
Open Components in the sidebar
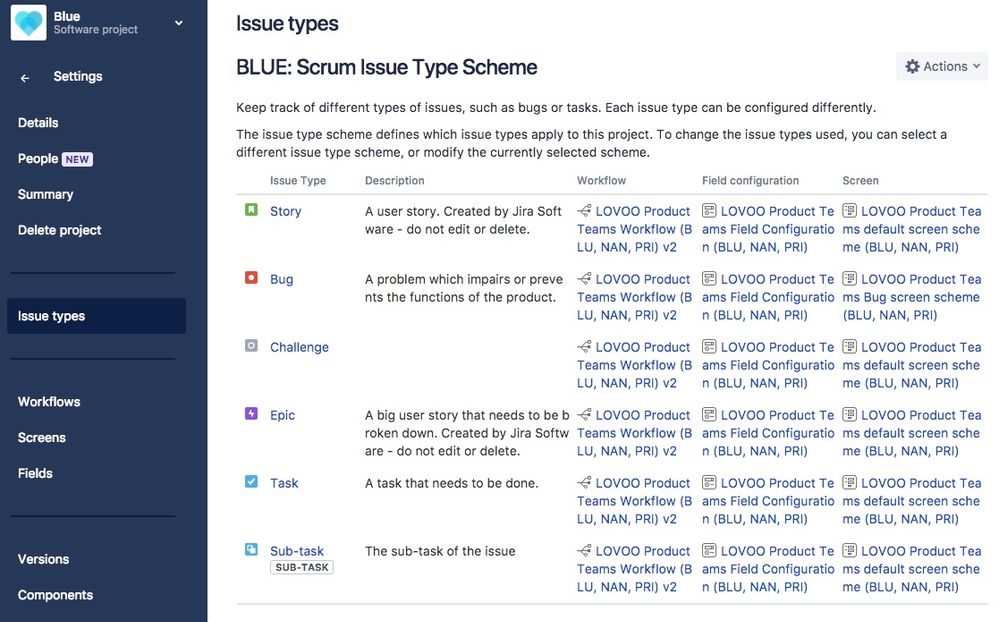[55, 595]
